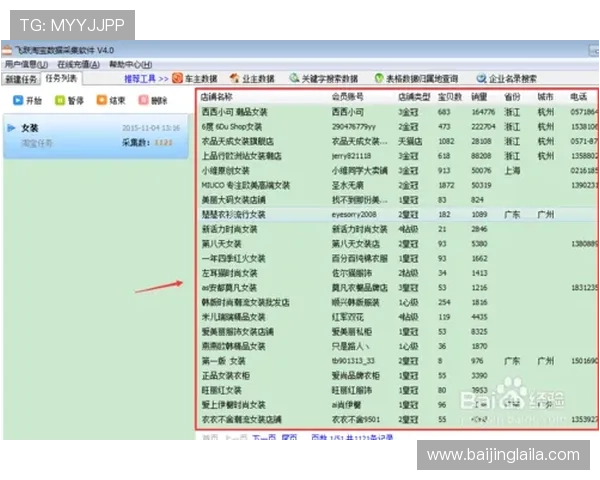600x480 pixels.
Task: Click the 结束 stop task icon
Action: pyautogui.click(x=101, y=100)
